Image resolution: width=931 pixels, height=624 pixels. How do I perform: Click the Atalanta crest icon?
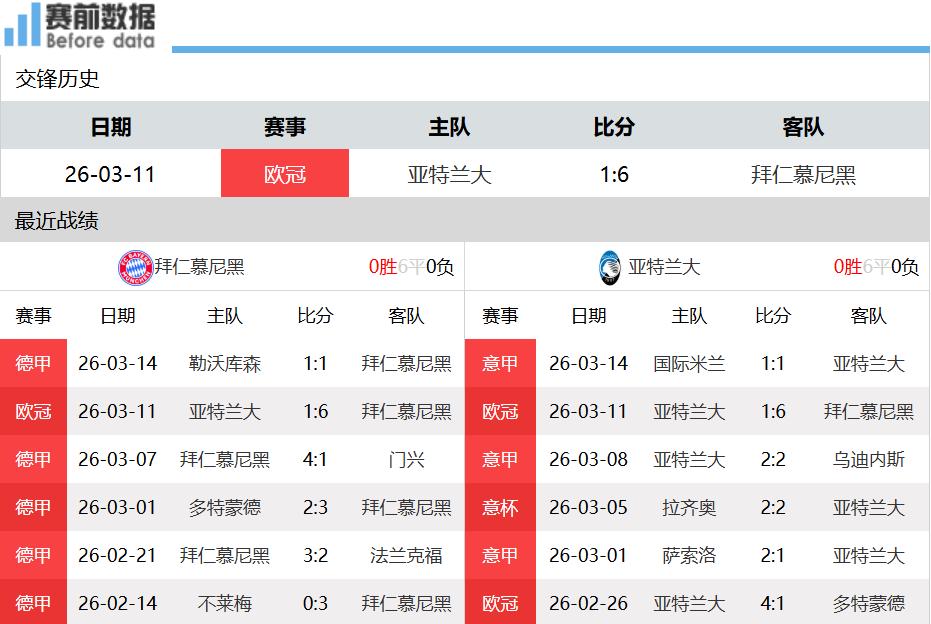point(610,268)
